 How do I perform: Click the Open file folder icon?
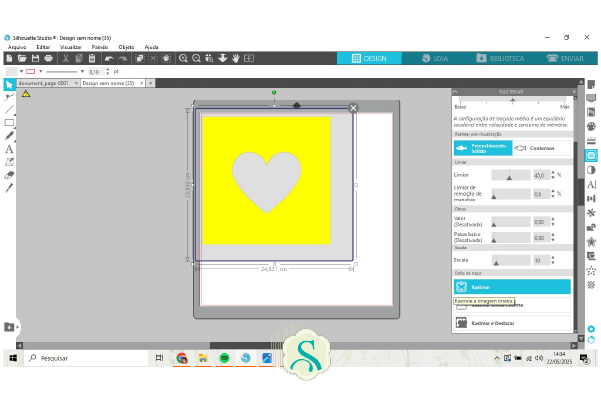[x=22, y=58]
